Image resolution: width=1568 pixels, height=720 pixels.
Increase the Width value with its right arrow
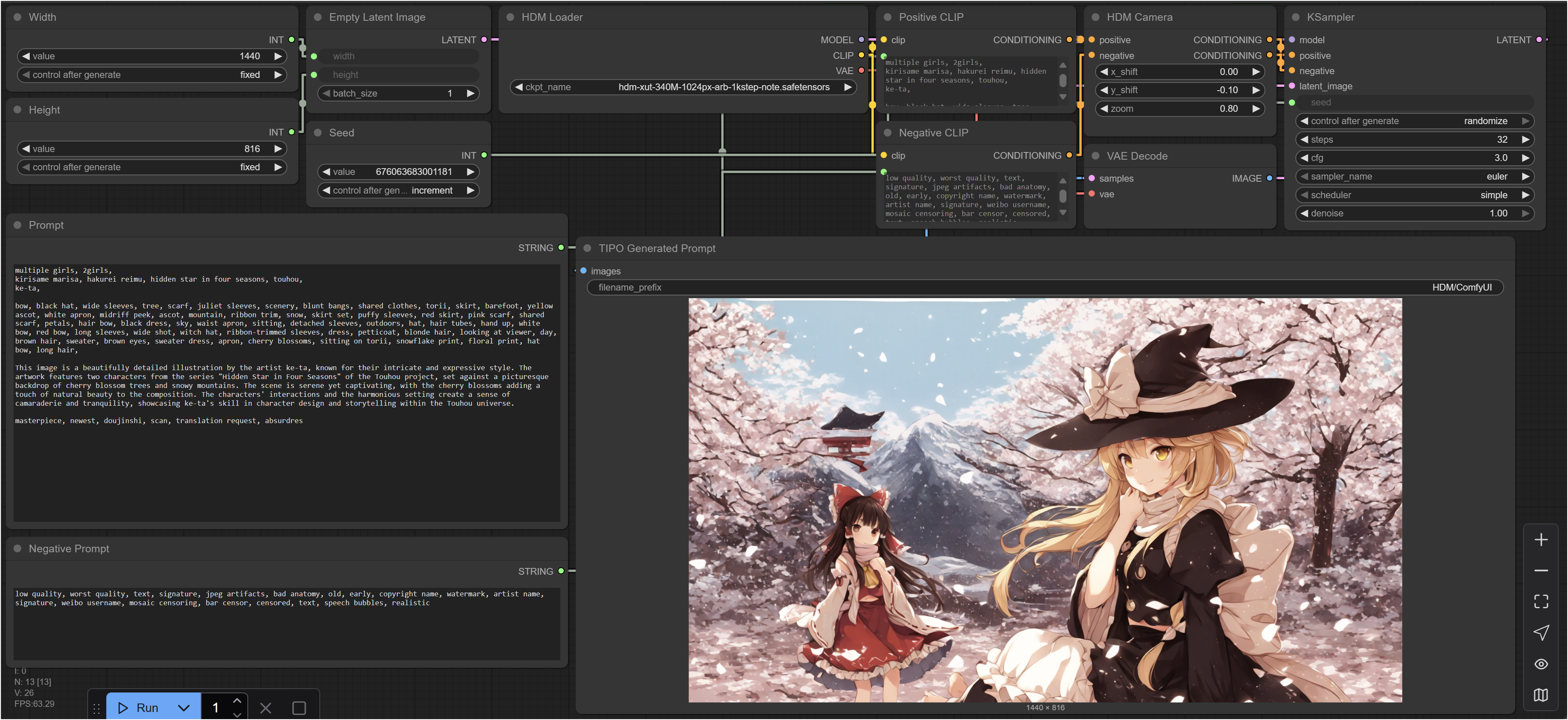(x=278, y=56)
